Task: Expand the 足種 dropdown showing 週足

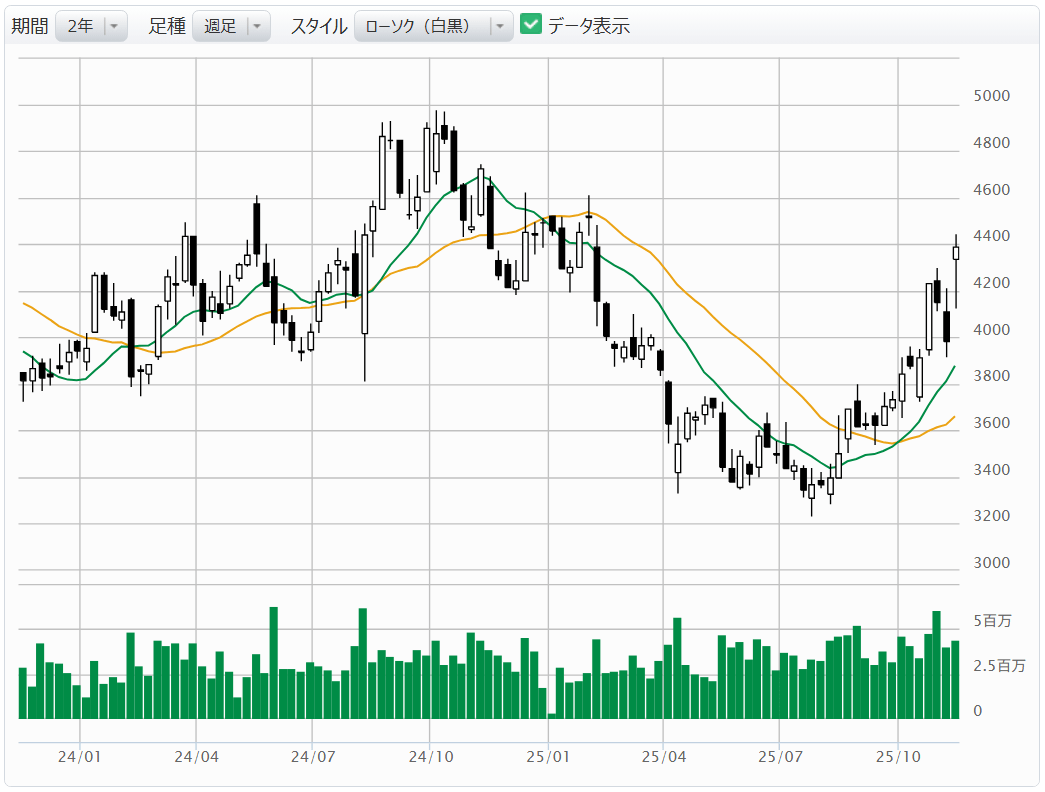Action: 231,27
